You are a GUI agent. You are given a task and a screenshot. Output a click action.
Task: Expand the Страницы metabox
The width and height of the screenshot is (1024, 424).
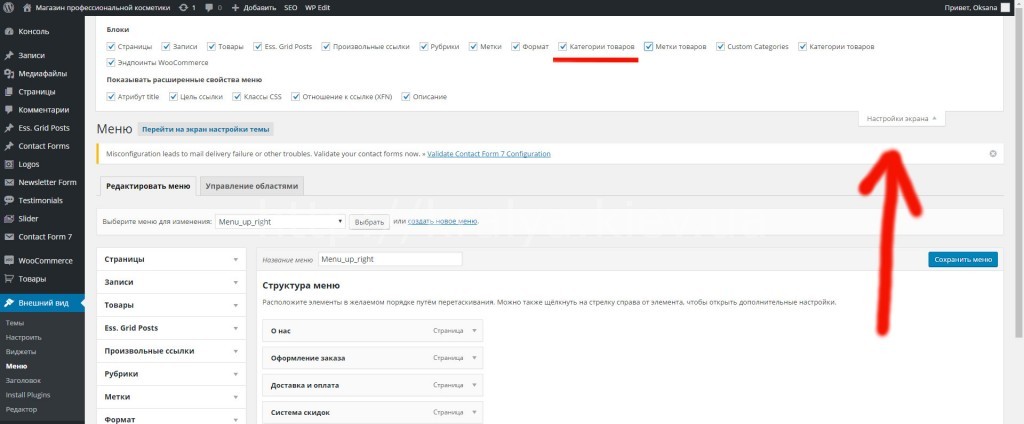point(236,259)
